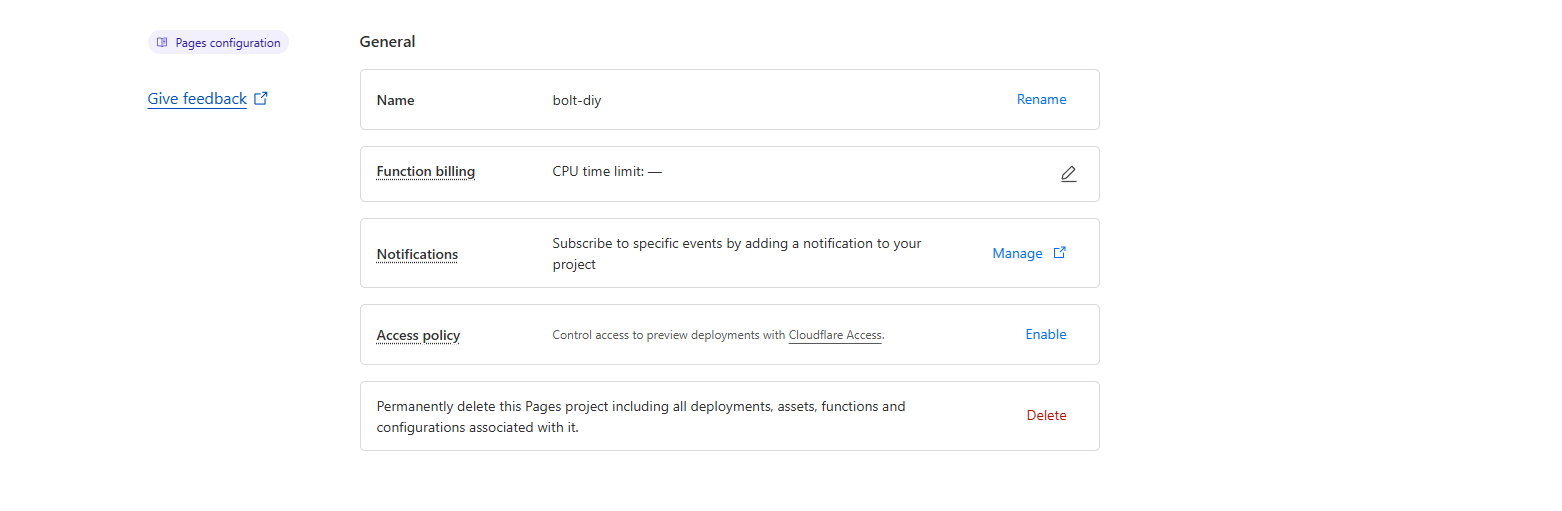Open the Give feedback link
The image size is (1562, 511).
tap(197, 99)
